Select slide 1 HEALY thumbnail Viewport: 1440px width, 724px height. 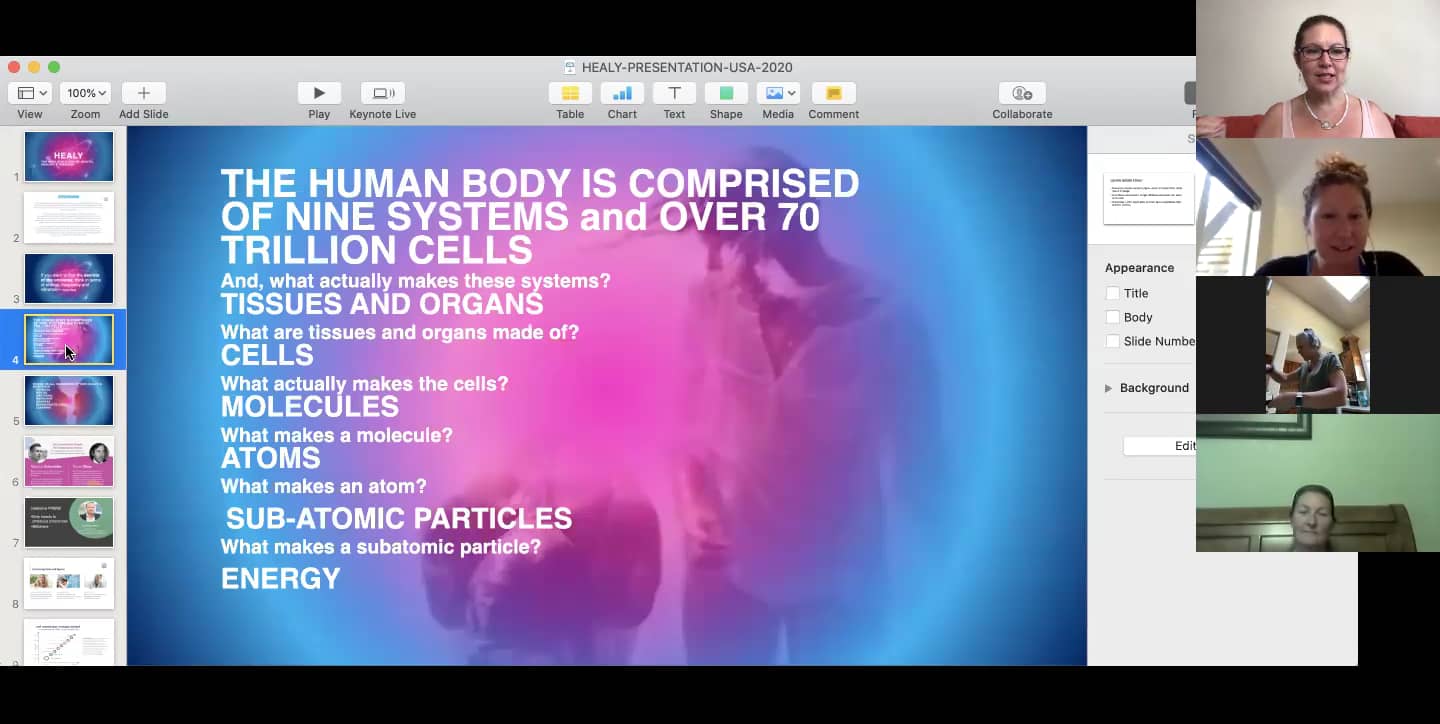69,157
